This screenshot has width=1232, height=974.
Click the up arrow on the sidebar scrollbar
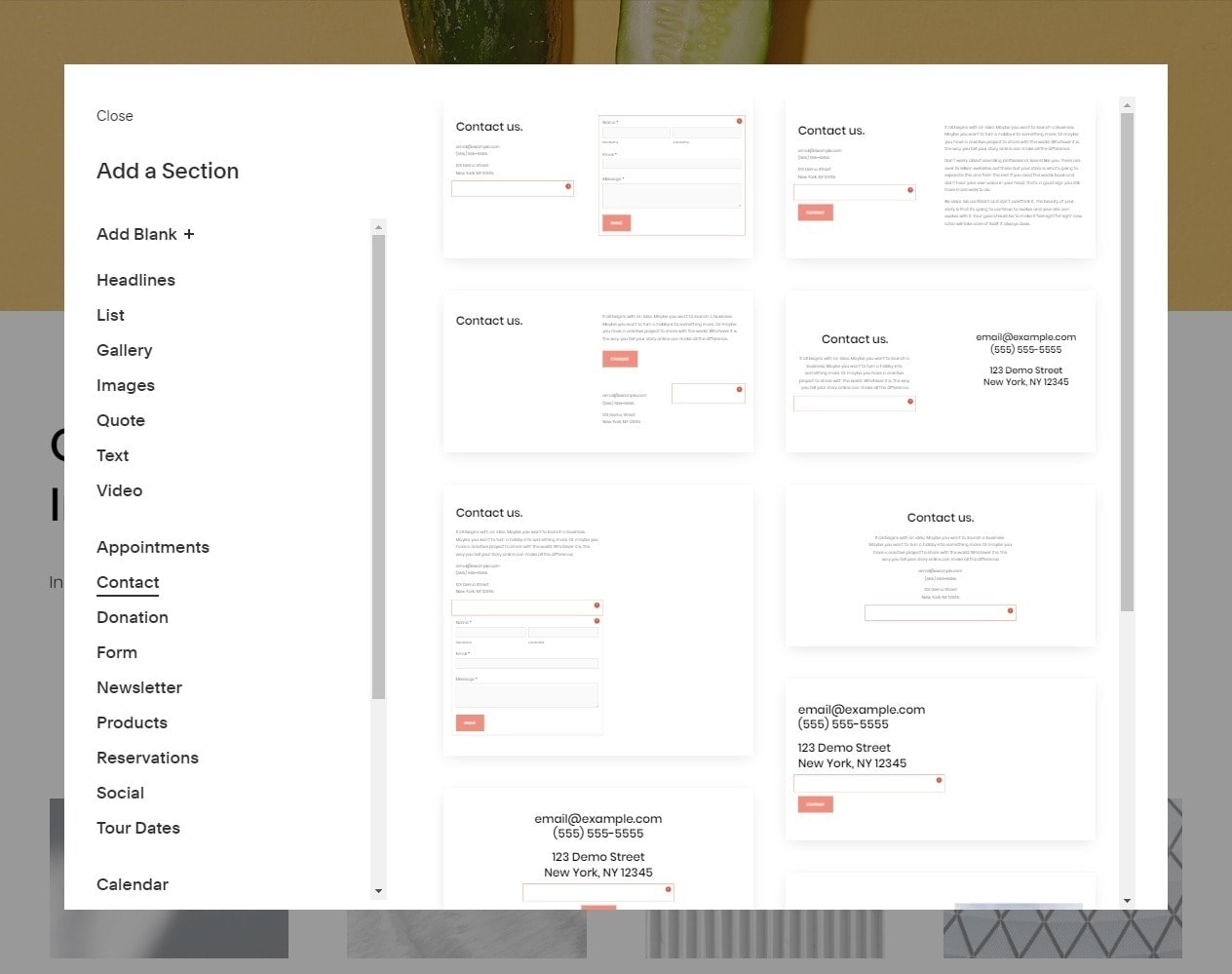pyautogui.click(x=379, y=225)
